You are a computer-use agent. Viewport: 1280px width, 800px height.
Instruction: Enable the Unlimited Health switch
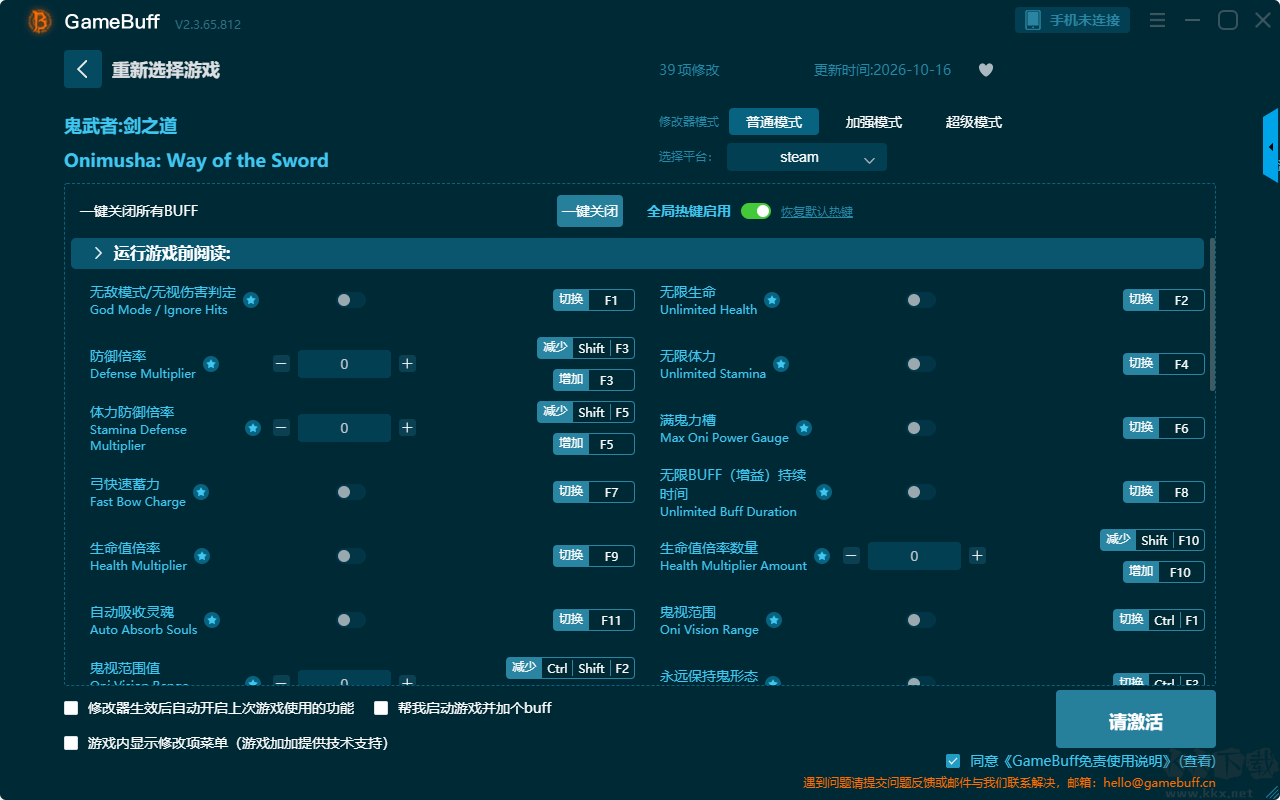click(x=920, y=300)
